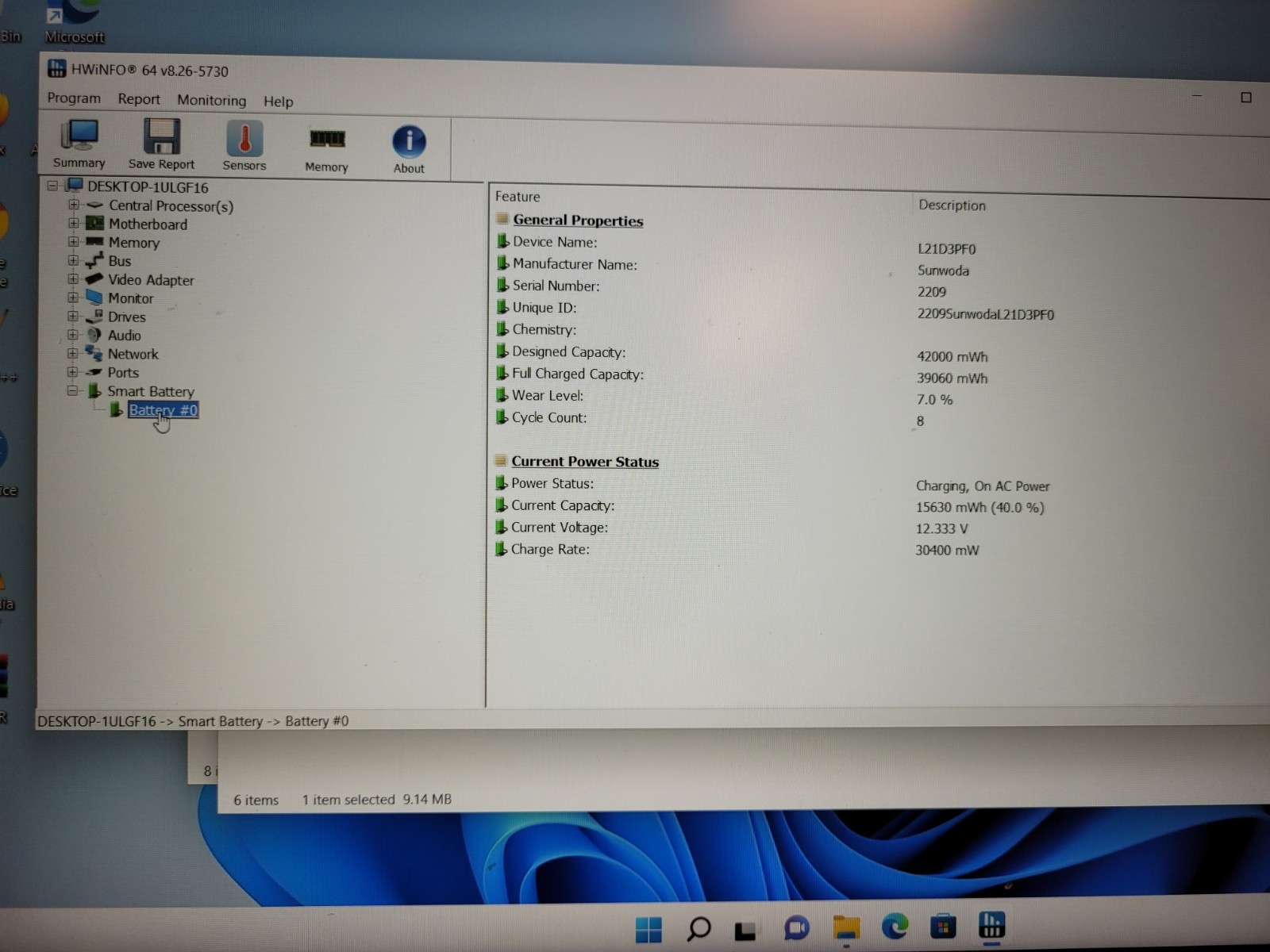
Task: Click the Description column header
Action: point(952,205)
